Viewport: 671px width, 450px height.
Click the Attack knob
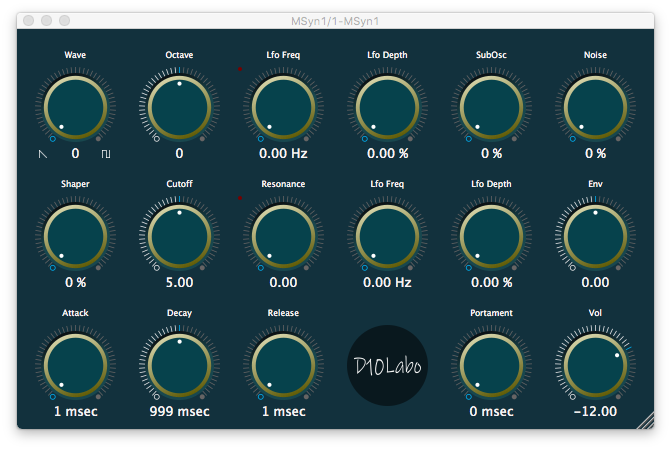pyautogui.click(x=75, y=366)
